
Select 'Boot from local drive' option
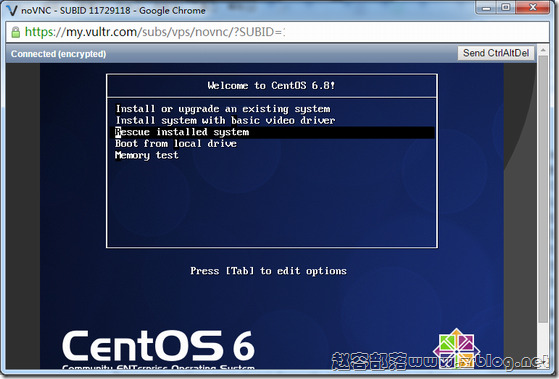[x=176, y=143]
